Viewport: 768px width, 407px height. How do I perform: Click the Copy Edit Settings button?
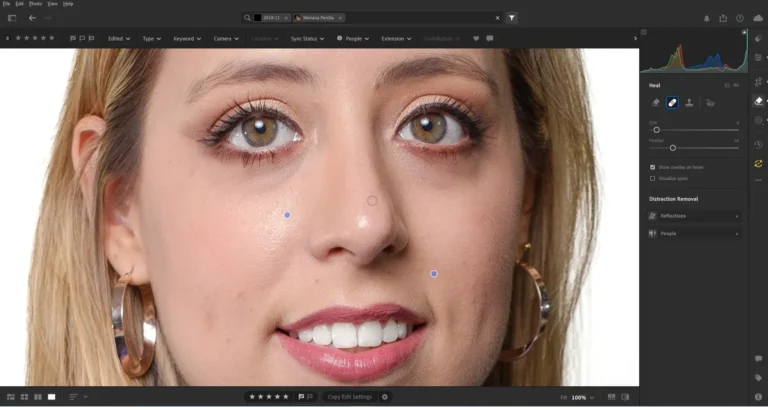pyautogui.click(x=349, y=397)
